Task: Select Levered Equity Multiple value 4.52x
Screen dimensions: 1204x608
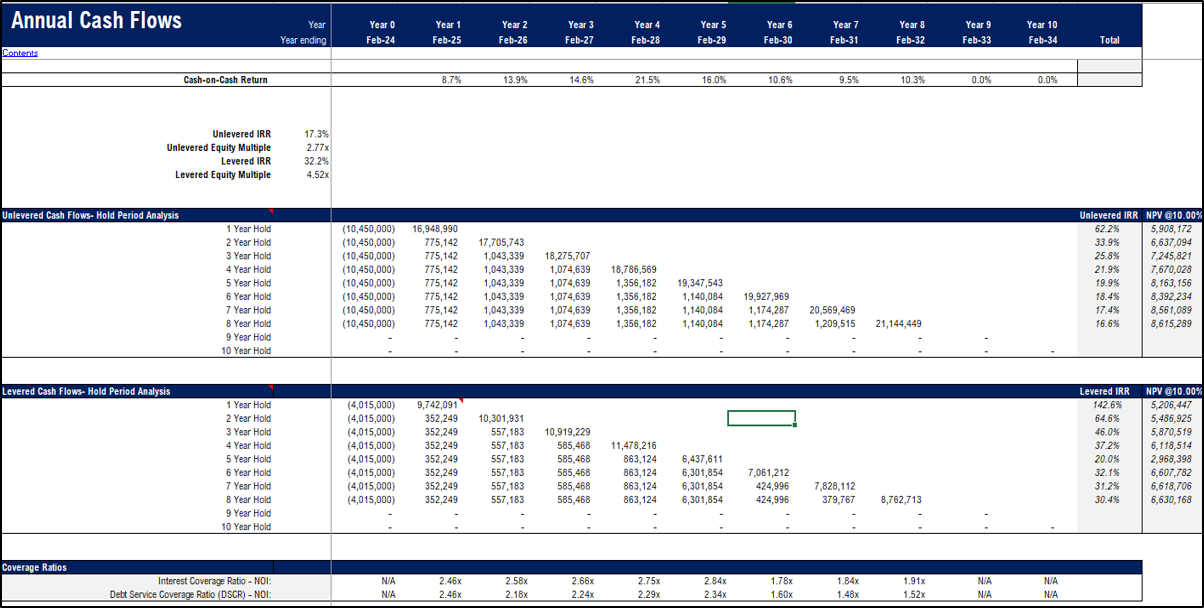Action: pos(317,175)
